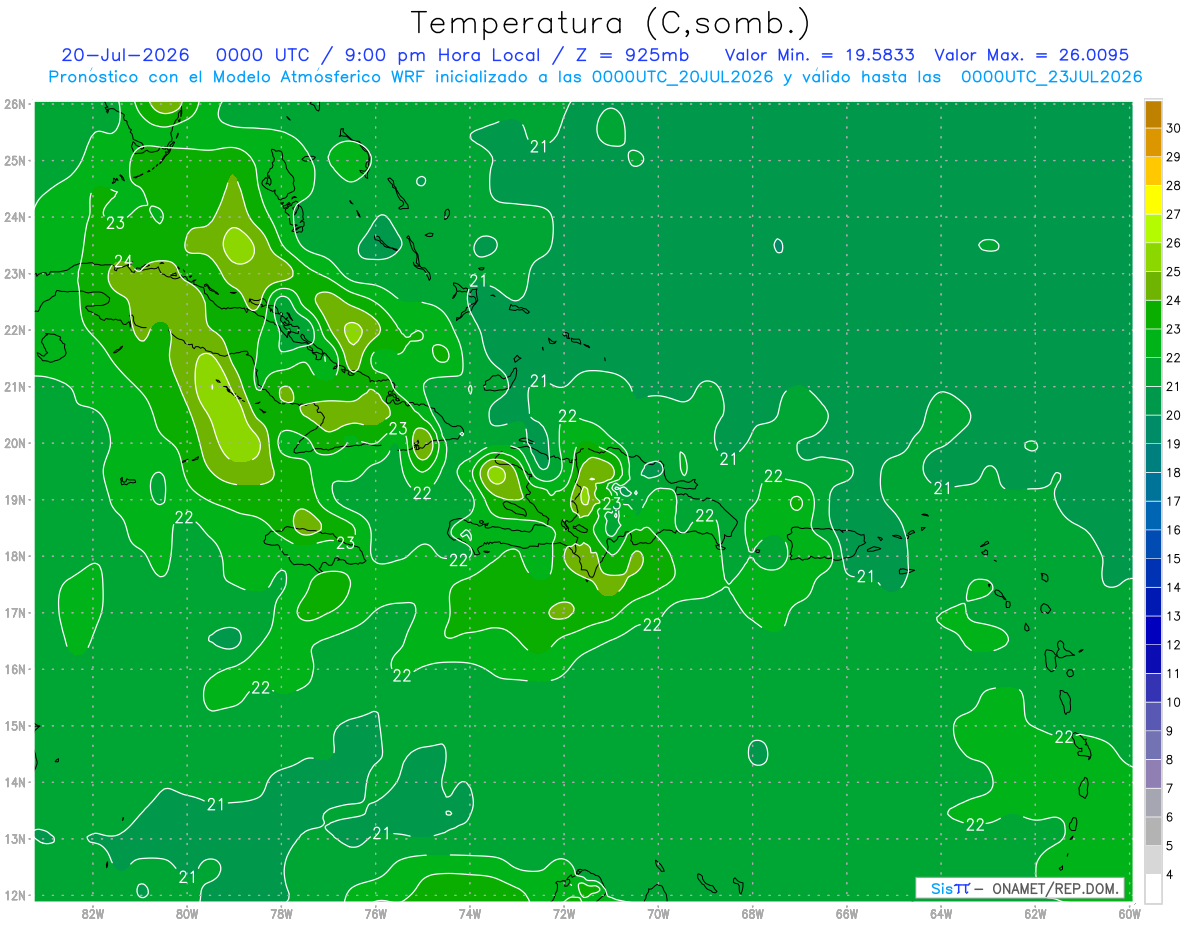The image size is (1200, 927).
Task: Click legend value '10' on the color scale
Action: 1173,702
